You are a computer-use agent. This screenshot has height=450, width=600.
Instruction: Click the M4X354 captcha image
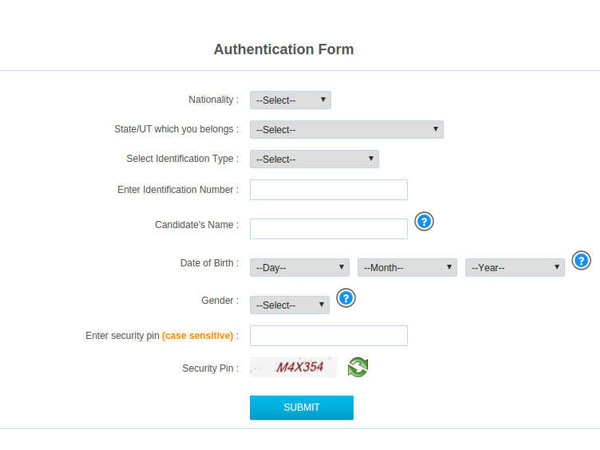point(293,367)
